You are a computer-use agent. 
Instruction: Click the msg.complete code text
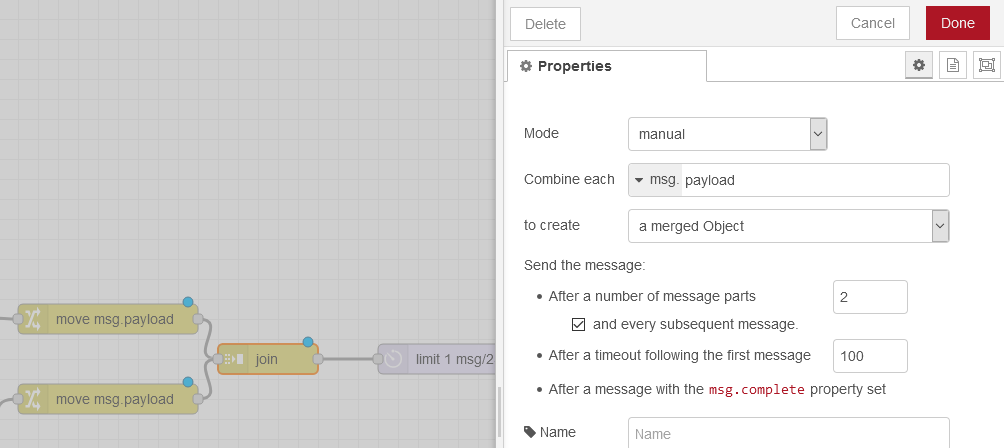[x=757, y=390]
